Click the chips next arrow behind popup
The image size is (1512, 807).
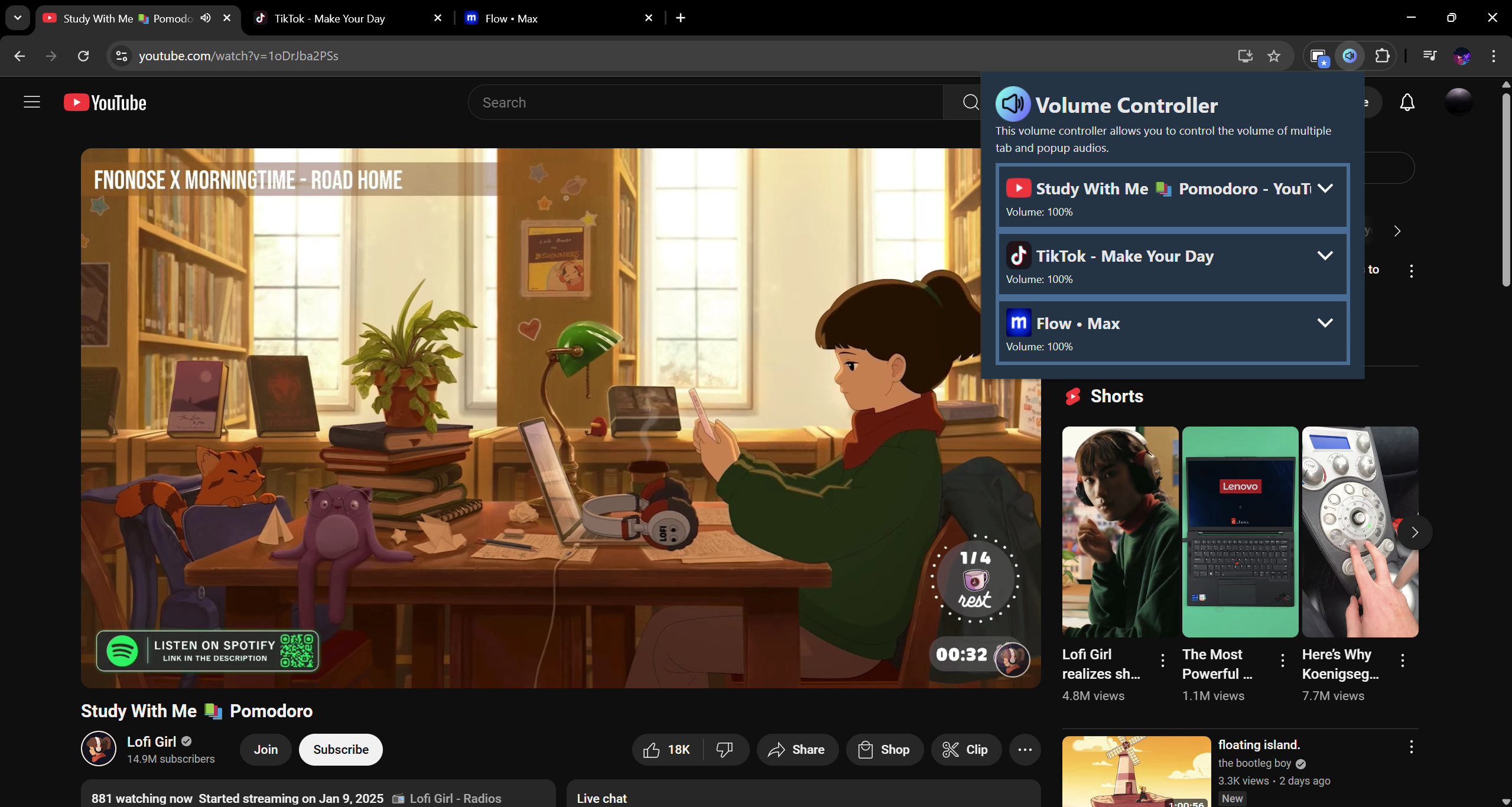click(1397, 231)
